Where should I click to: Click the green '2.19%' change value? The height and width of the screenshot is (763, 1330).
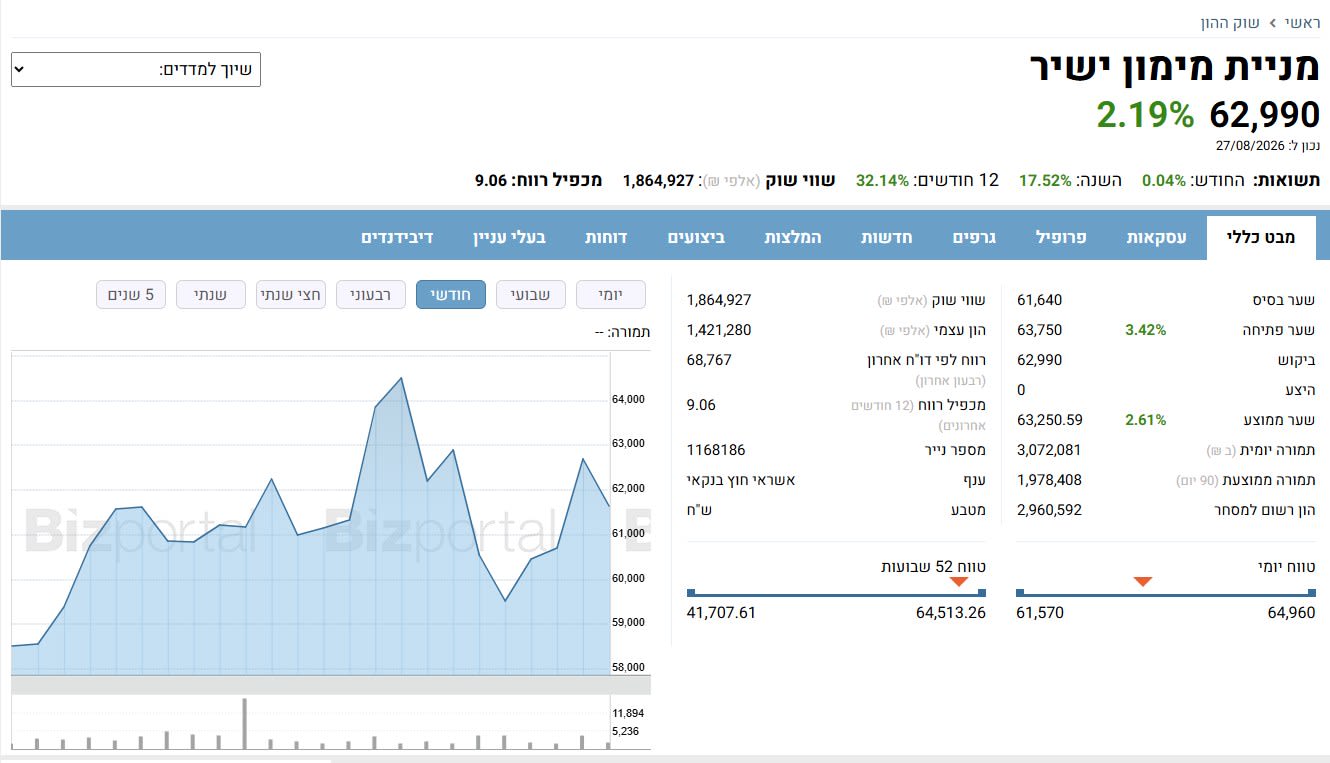(x=1146, y=115)
